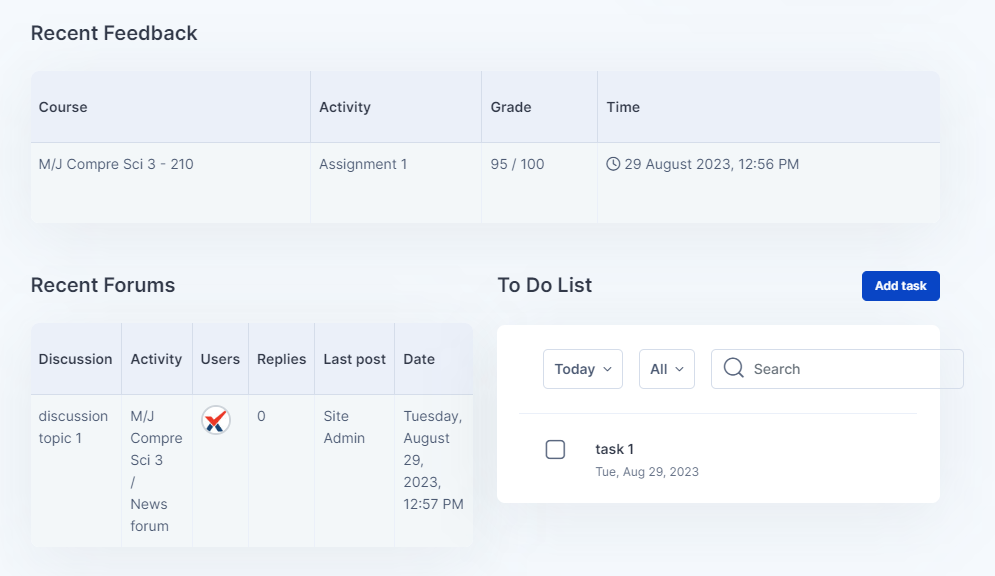Open Assignment 1 in Recent Feedback
Viewport: 995px width, 576px height.
tap(363, 164)
